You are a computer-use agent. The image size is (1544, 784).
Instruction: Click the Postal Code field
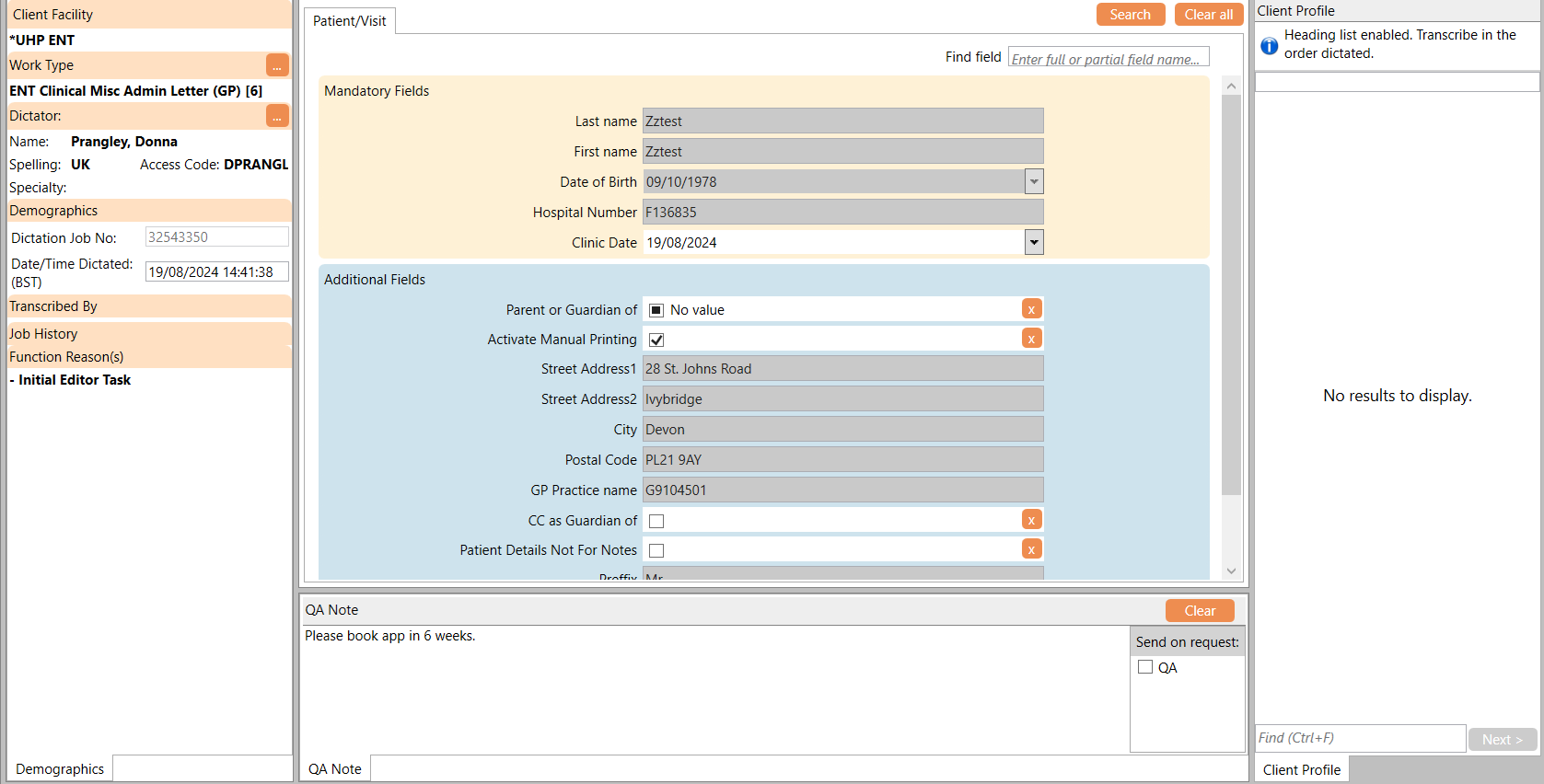842,459
